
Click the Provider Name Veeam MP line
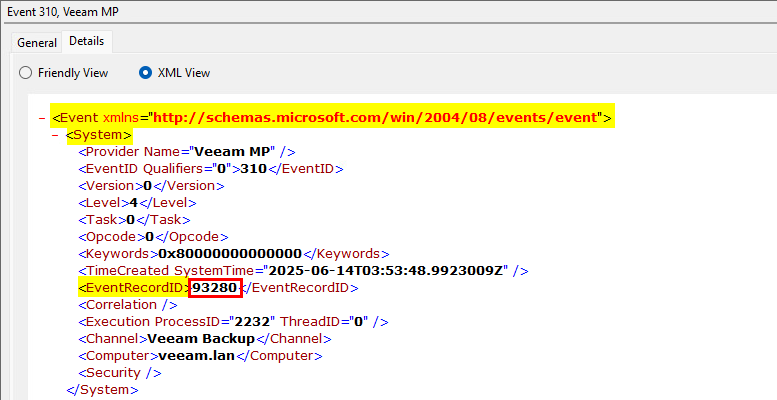pyautogui.click(x=187, y=152)
